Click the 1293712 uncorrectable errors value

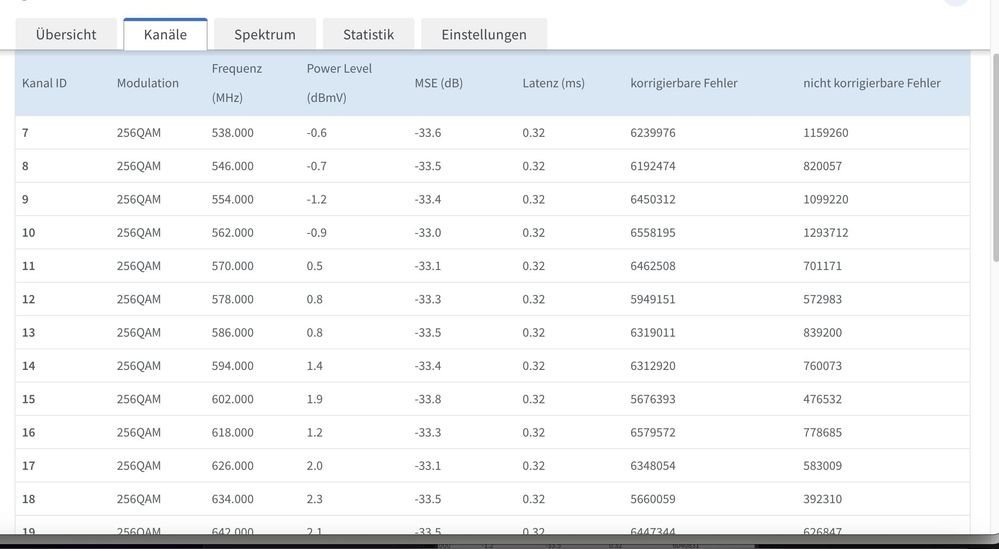pyautogui.click(x=825, y=233)
